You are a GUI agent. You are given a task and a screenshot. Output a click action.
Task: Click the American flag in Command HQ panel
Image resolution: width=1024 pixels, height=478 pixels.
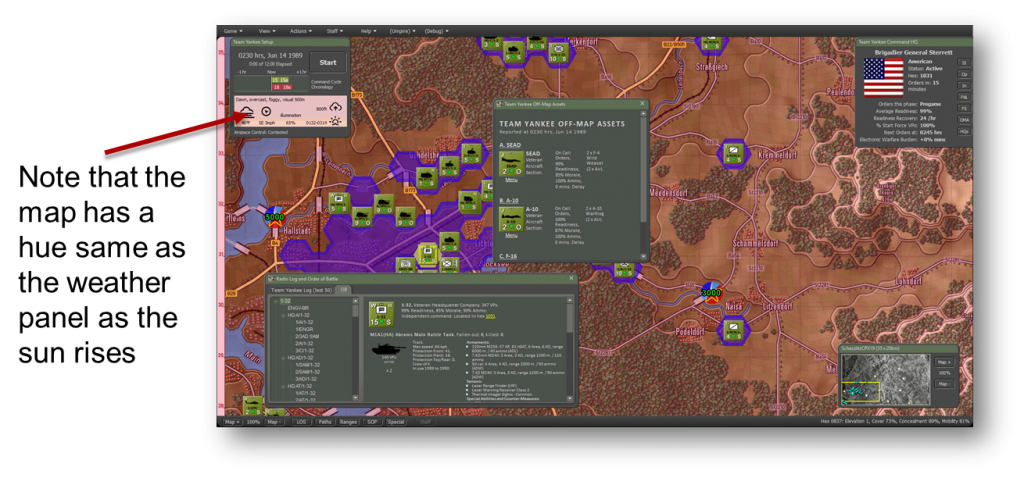(x=884, y=77)
